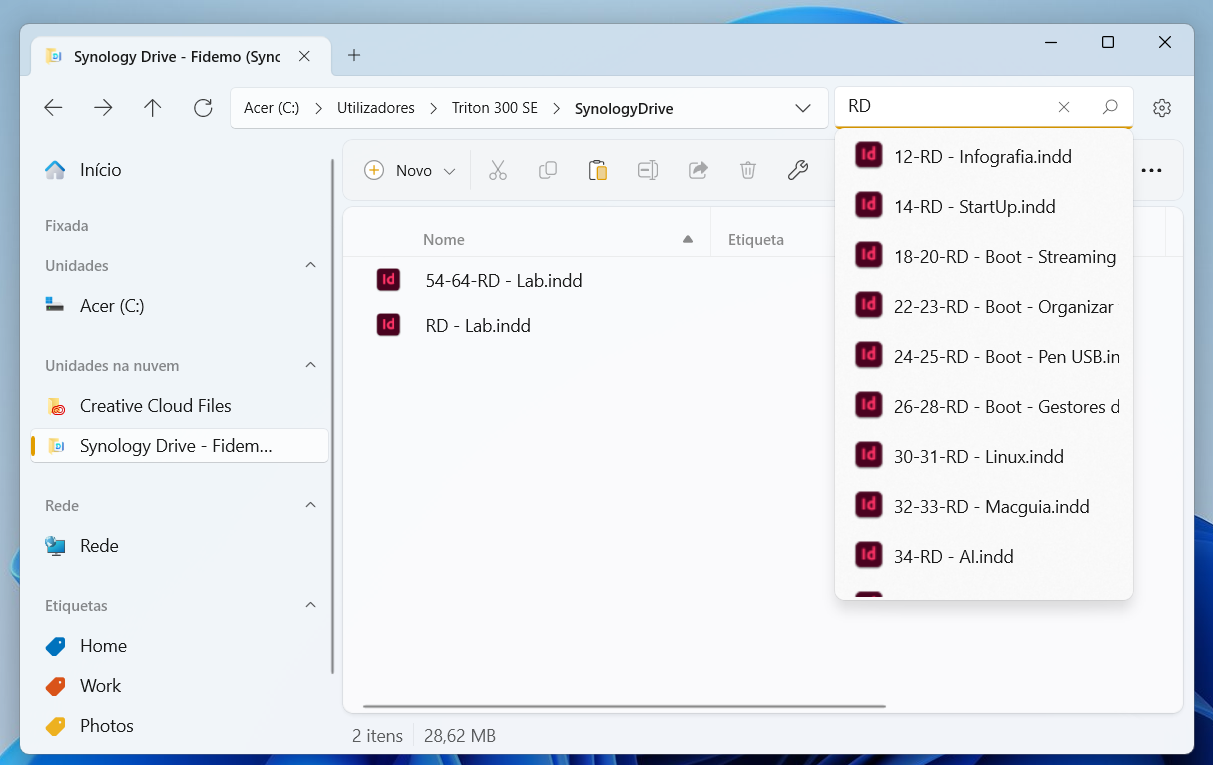Click the 2 itens status text
1213x765 pixels.
coord(377,736)
